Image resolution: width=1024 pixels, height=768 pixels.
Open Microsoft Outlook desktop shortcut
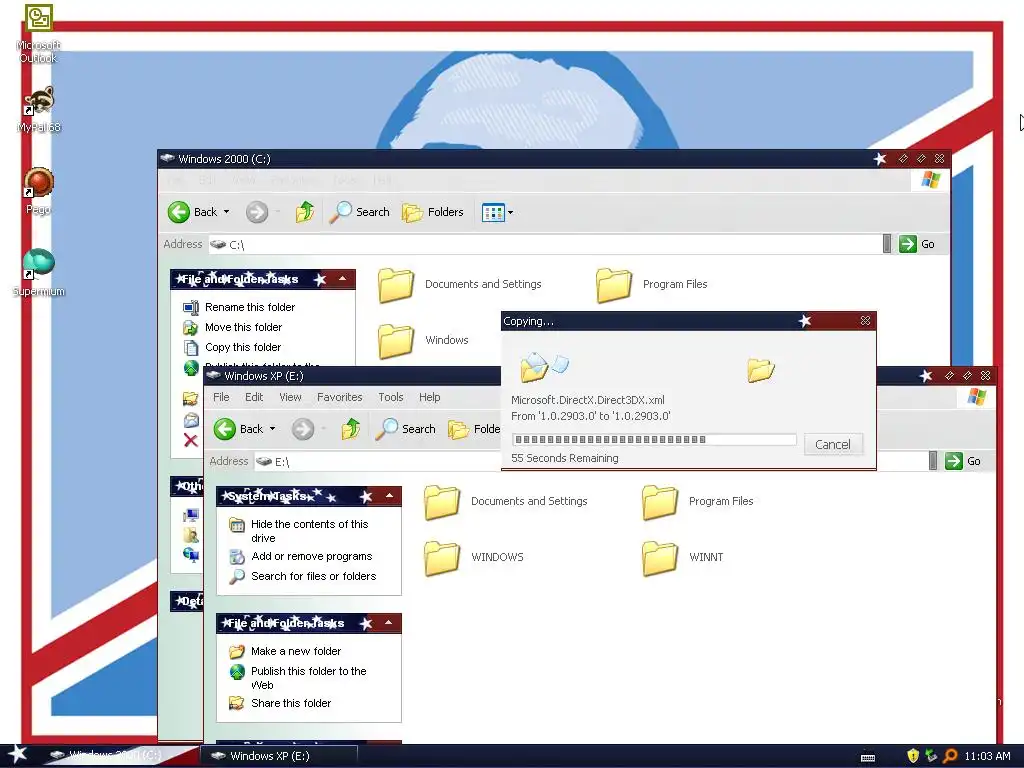tap(39, 33)
